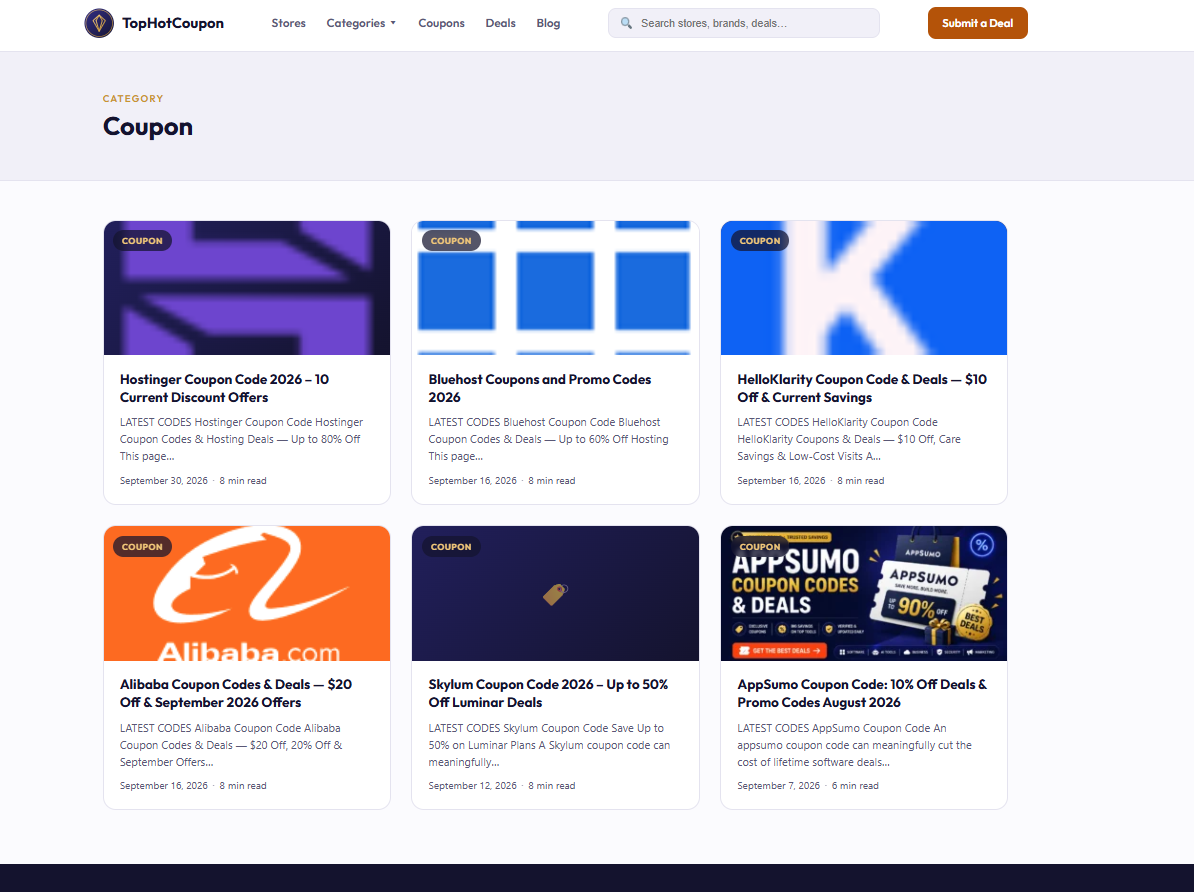Click the price tag icon on Skylum card
1194x892 pixels.
click(555, 594)
